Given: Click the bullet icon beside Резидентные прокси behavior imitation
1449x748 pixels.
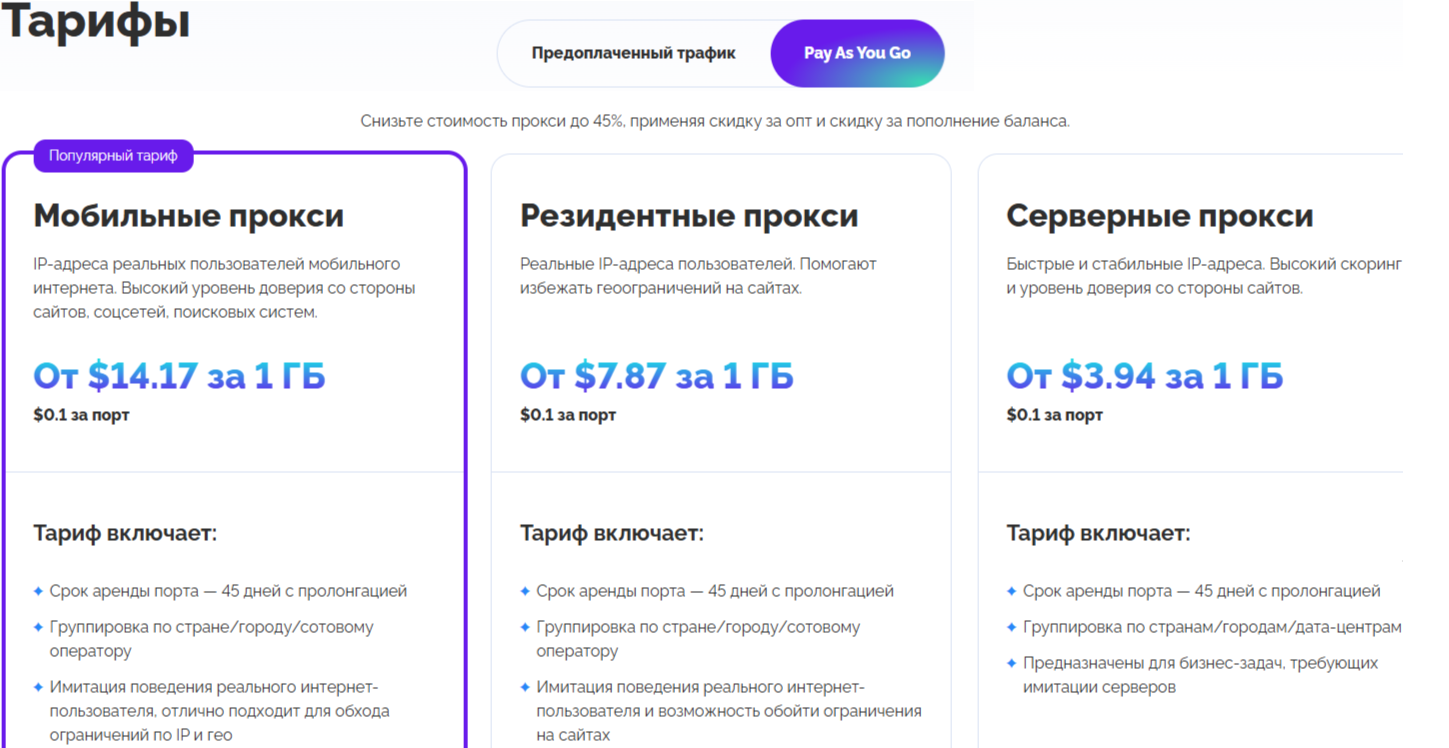Looking at the screenshot, I should [x=525, y=687].
